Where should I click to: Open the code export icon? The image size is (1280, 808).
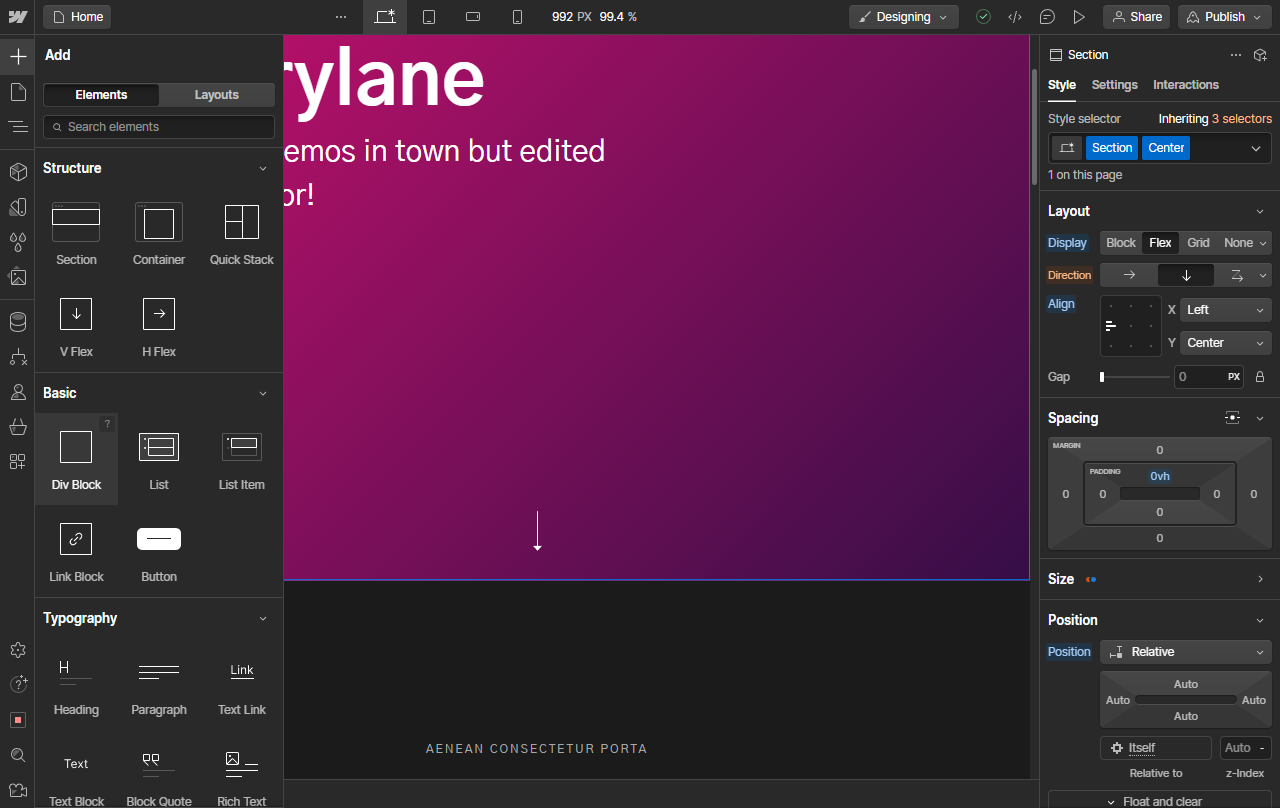(1015, 17)
